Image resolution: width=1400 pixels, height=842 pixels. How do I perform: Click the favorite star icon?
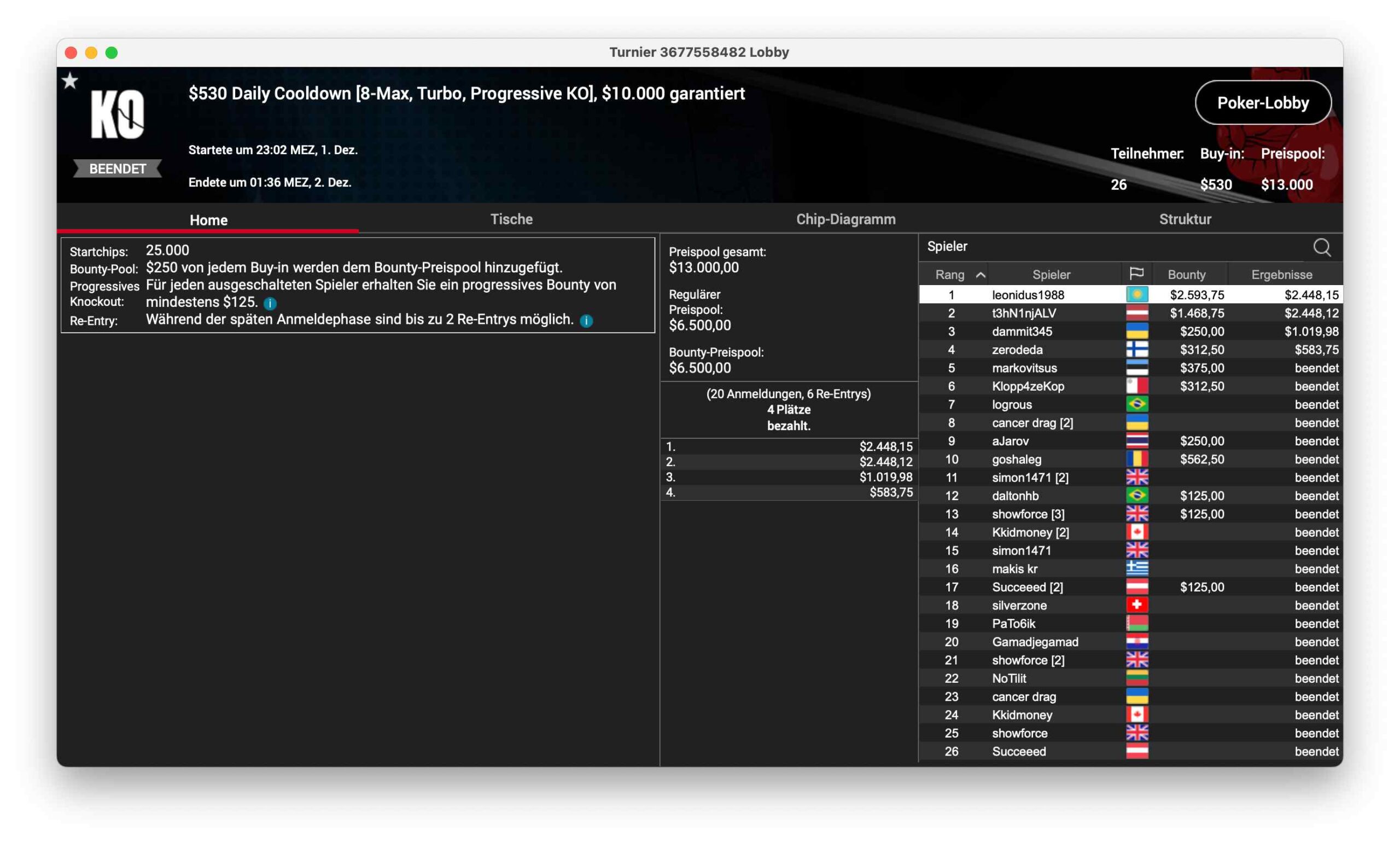70,81
